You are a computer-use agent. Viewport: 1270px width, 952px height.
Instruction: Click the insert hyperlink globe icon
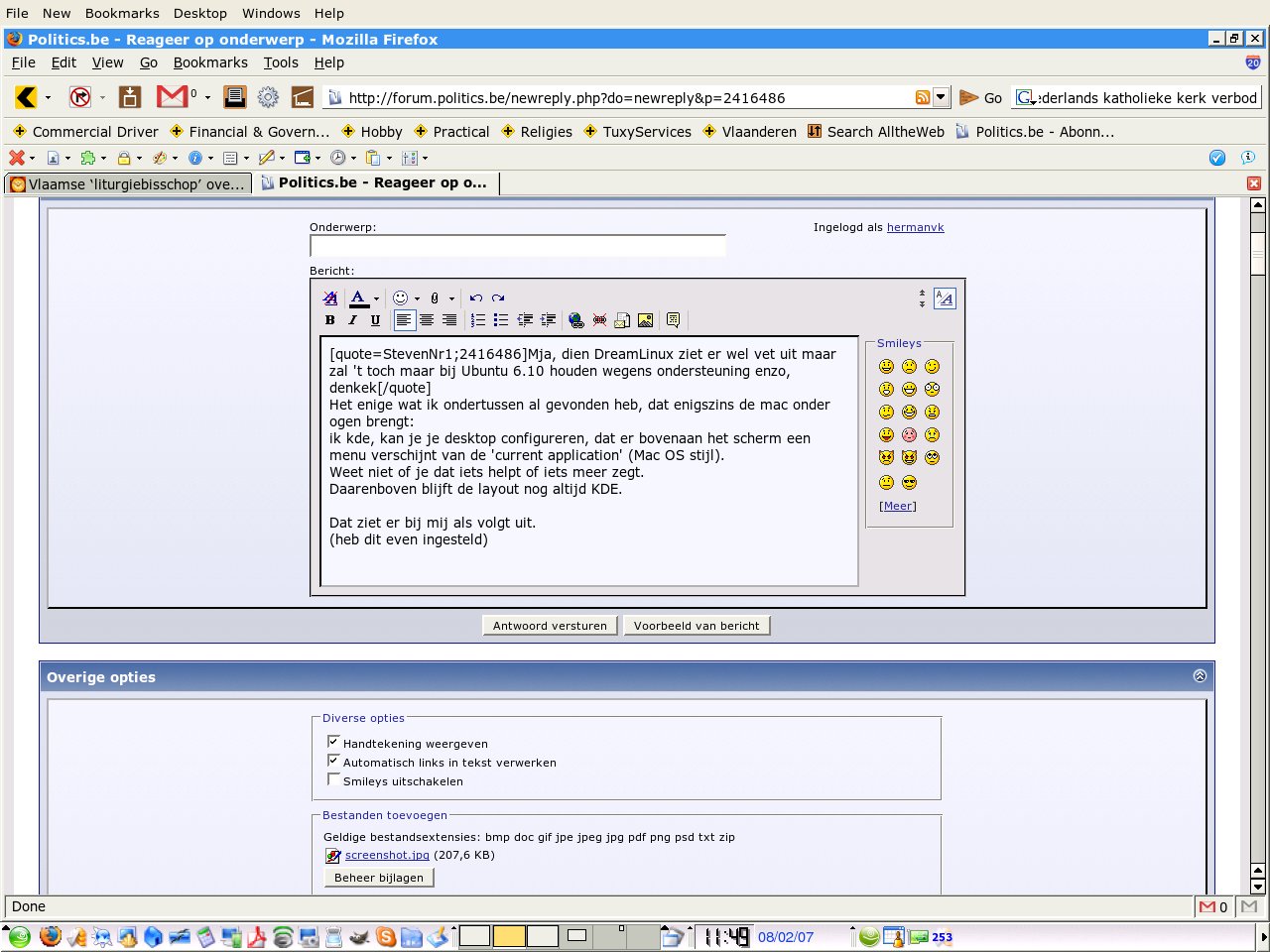[x=576, y=320]
